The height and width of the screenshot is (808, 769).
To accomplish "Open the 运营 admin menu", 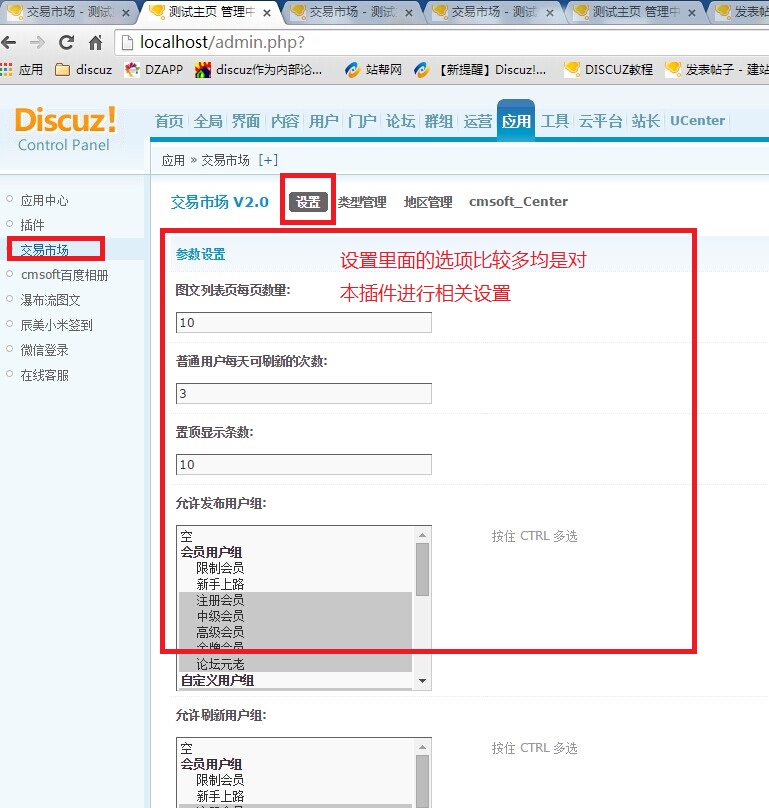I will click(x=477, y=121).
